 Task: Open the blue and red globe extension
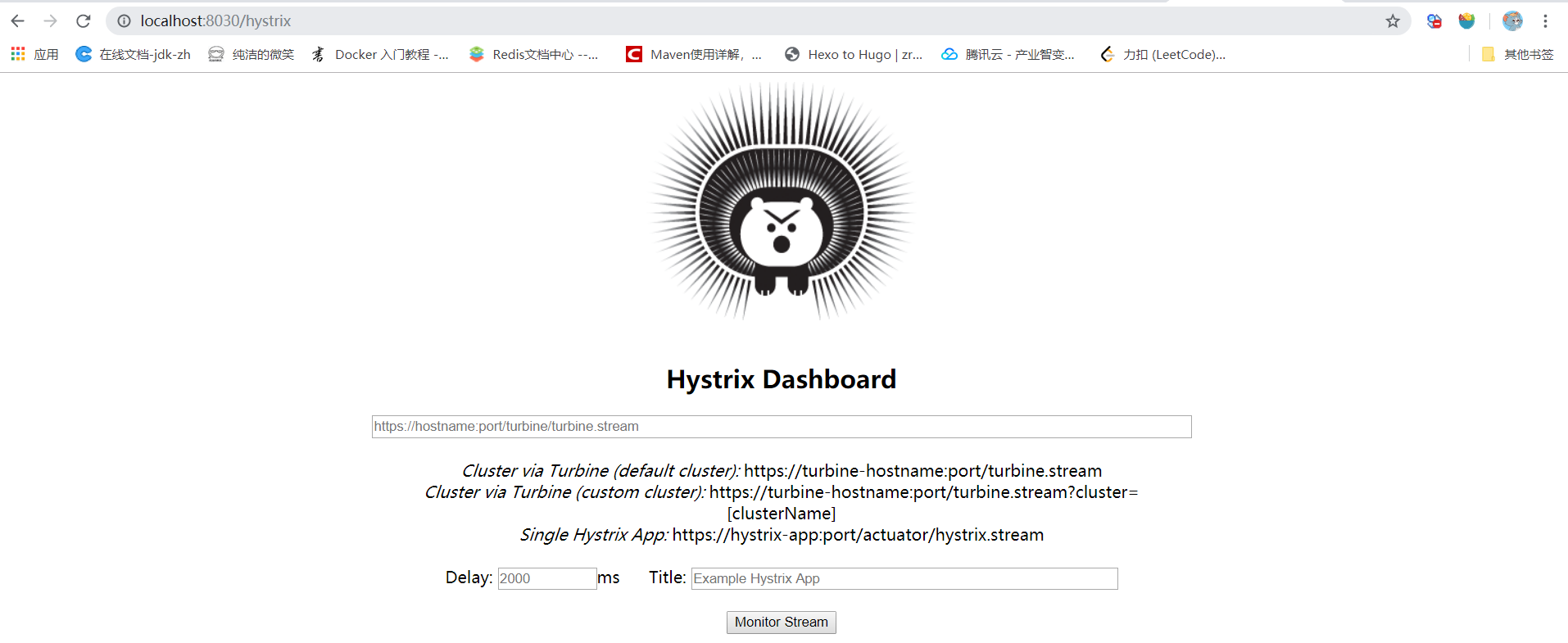(x=1434, y=21)
